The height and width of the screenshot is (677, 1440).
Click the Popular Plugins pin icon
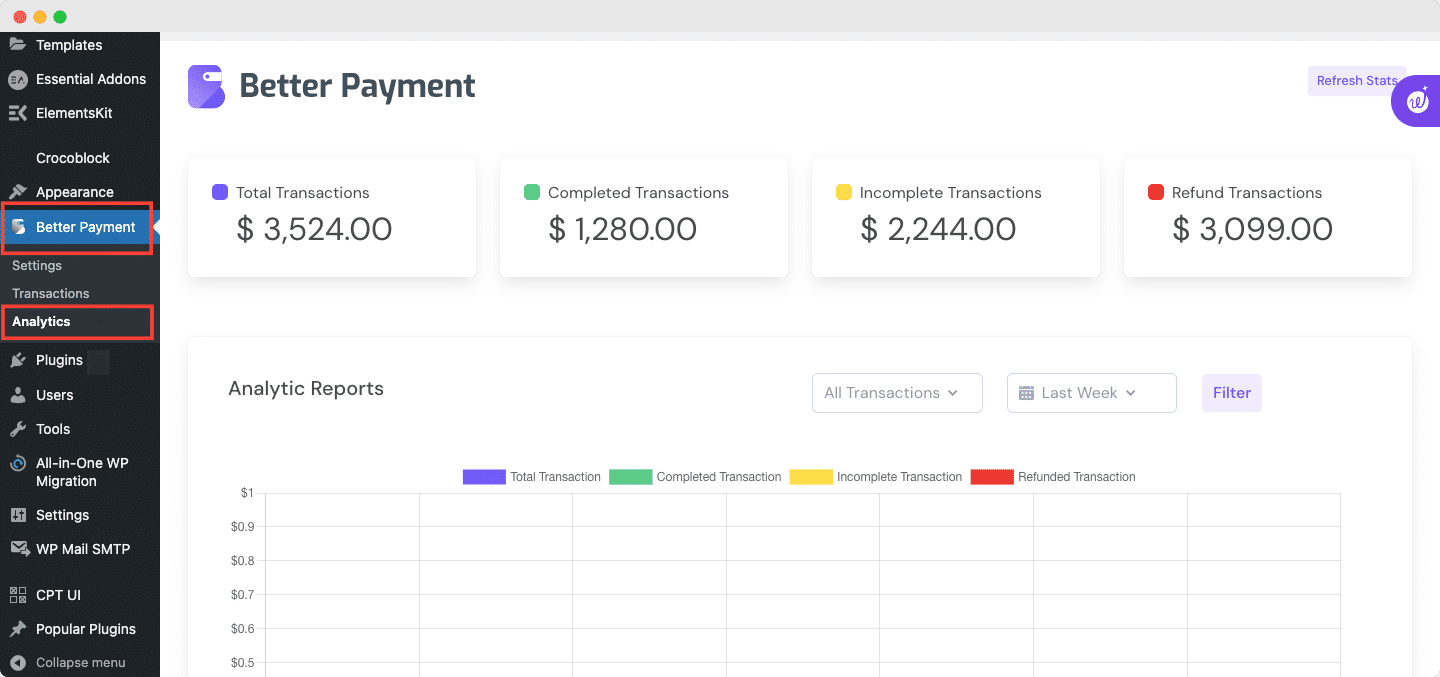(18, 629)
